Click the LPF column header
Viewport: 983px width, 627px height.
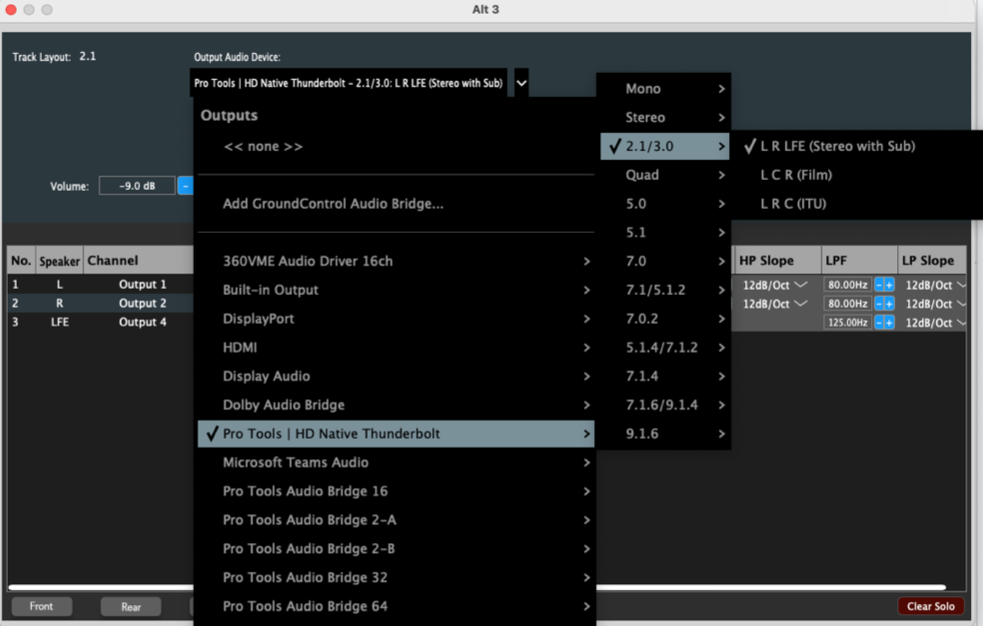pyautogui.click(x=859, y=261)
